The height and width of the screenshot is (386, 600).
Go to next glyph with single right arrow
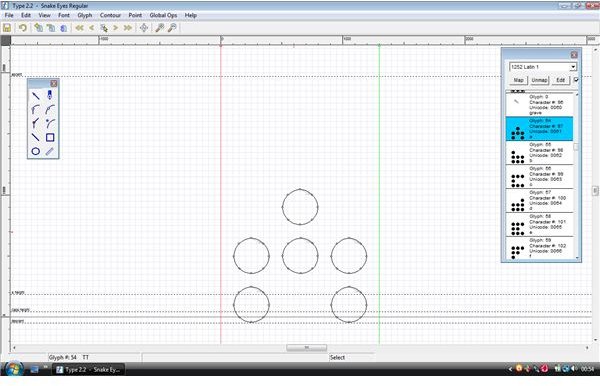[x=116, y=28]
